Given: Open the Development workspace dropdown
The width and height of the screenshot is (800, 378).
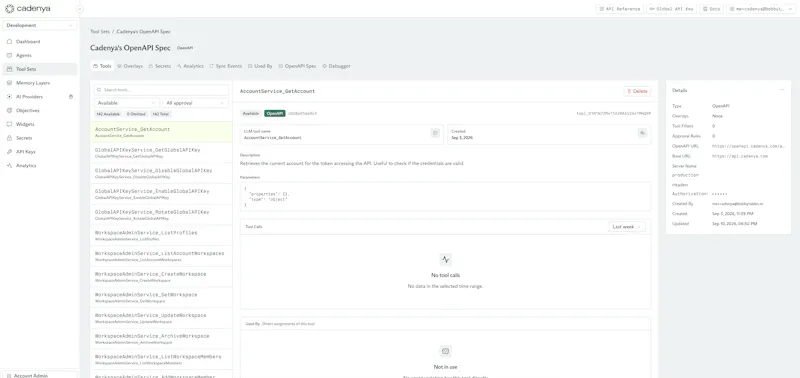Looking at the screenshot, I should 40,25.
